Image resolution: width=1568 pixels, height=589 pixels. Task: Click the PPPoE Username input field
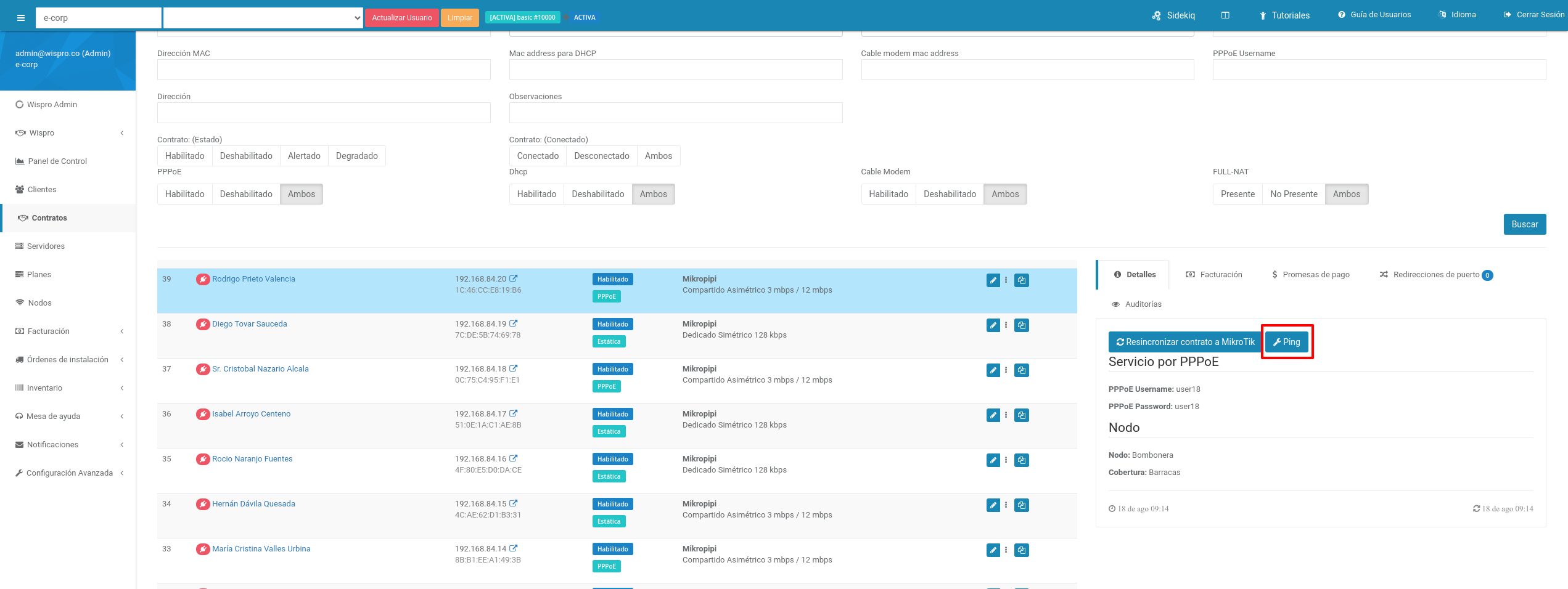(1379, 70)
